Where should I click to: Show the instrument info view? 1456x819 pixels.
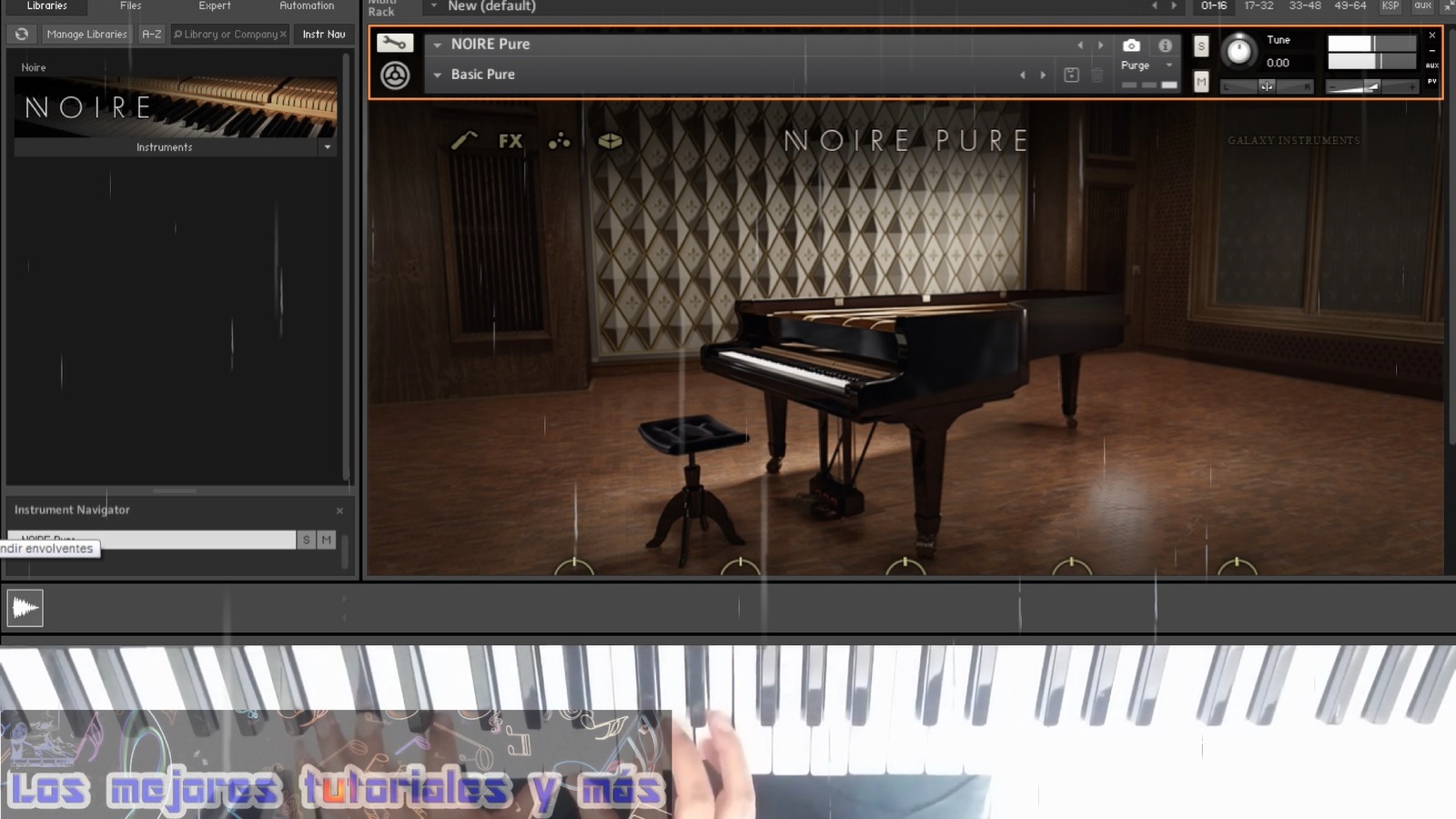(1165, 45)
